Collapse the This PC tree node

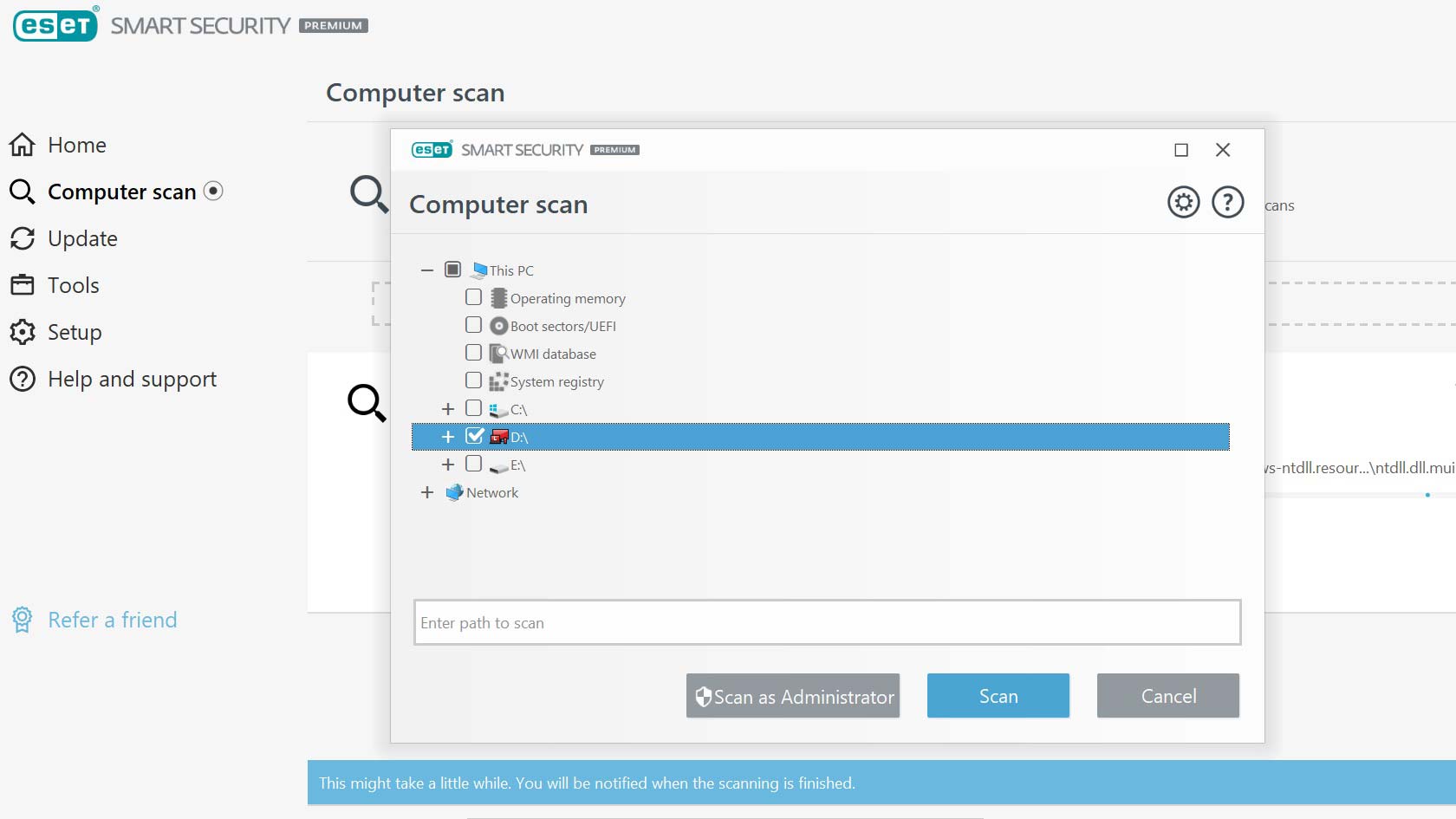tap(426, 270)
